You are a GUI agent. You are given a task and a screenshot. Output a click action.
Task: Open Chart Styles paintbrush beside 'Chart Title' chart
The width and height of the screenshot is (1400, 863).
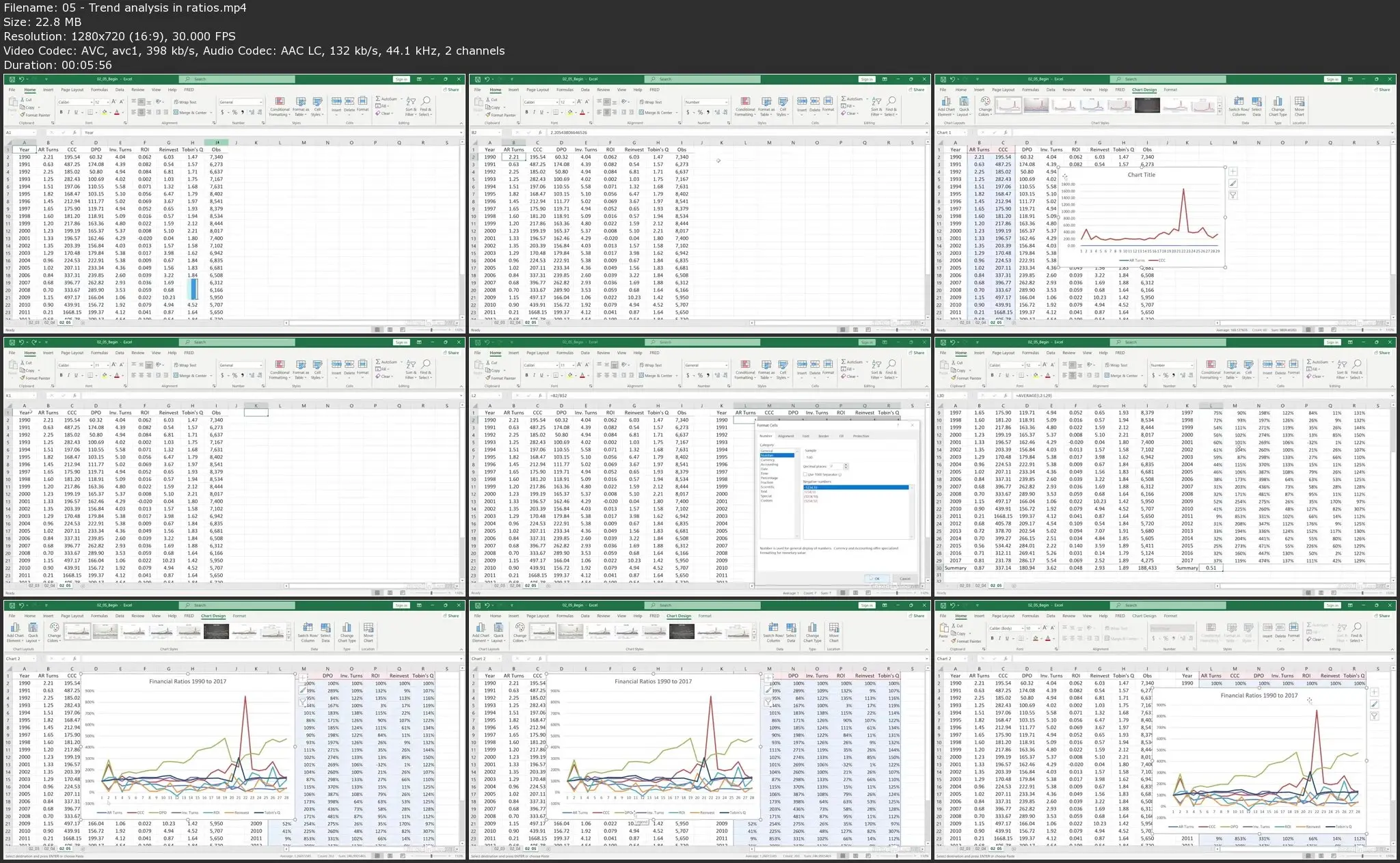pos(1233,183)
